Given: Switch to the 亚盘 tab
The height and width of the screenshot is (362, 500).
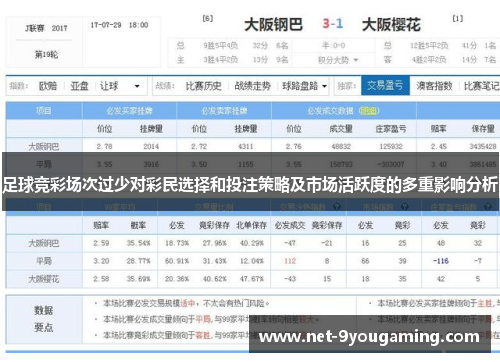Looking at the screenshot, I should [x=79, y=86].
